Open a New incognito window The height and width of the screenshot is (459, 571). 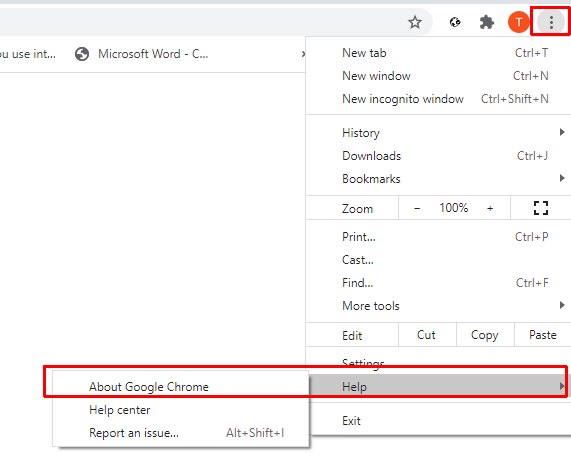pyautogui.click(x=439, y=99)
